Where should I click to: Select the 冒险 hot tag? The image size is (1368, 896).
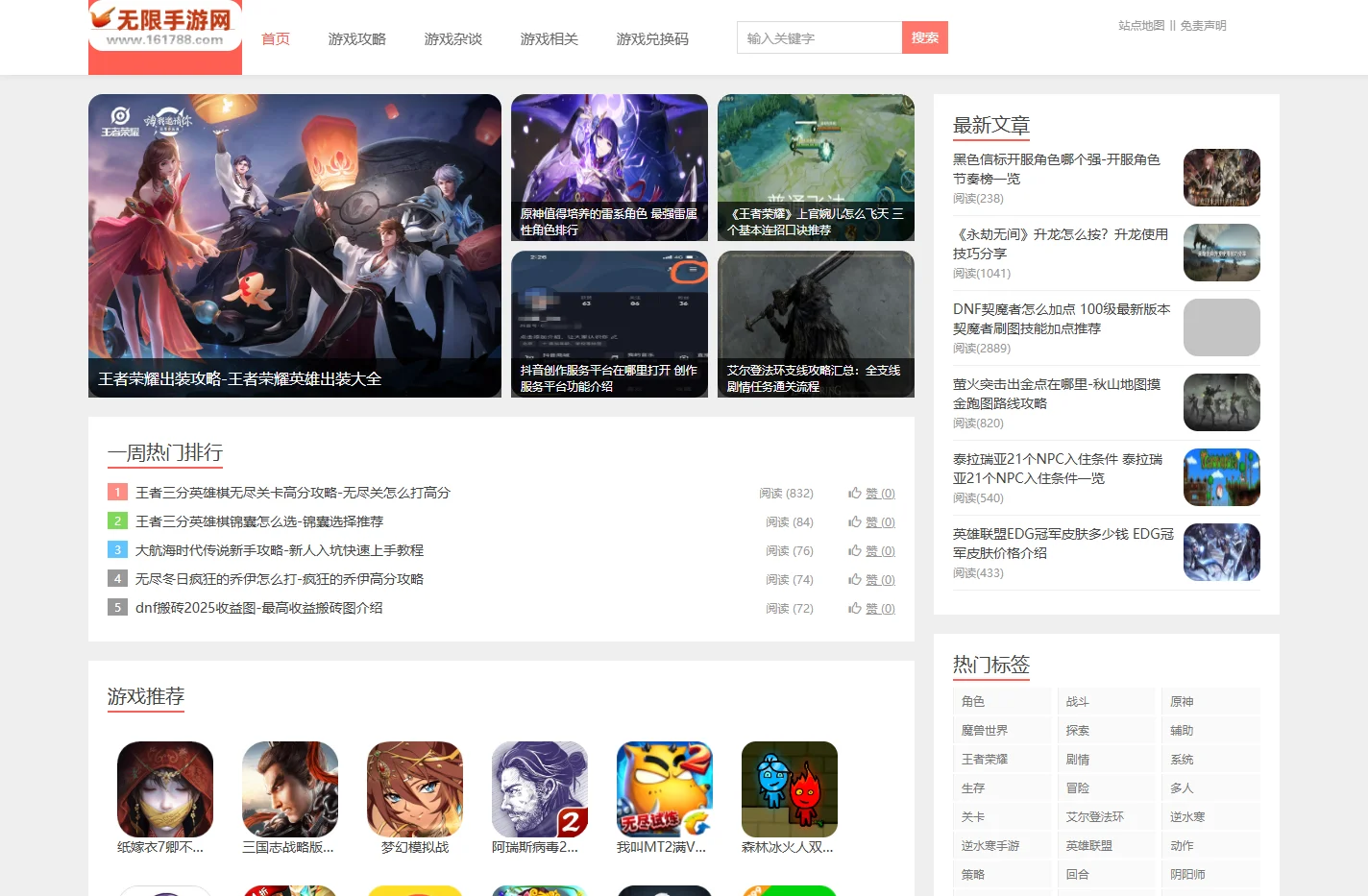pyautogui.click(x=1107, y=788)
